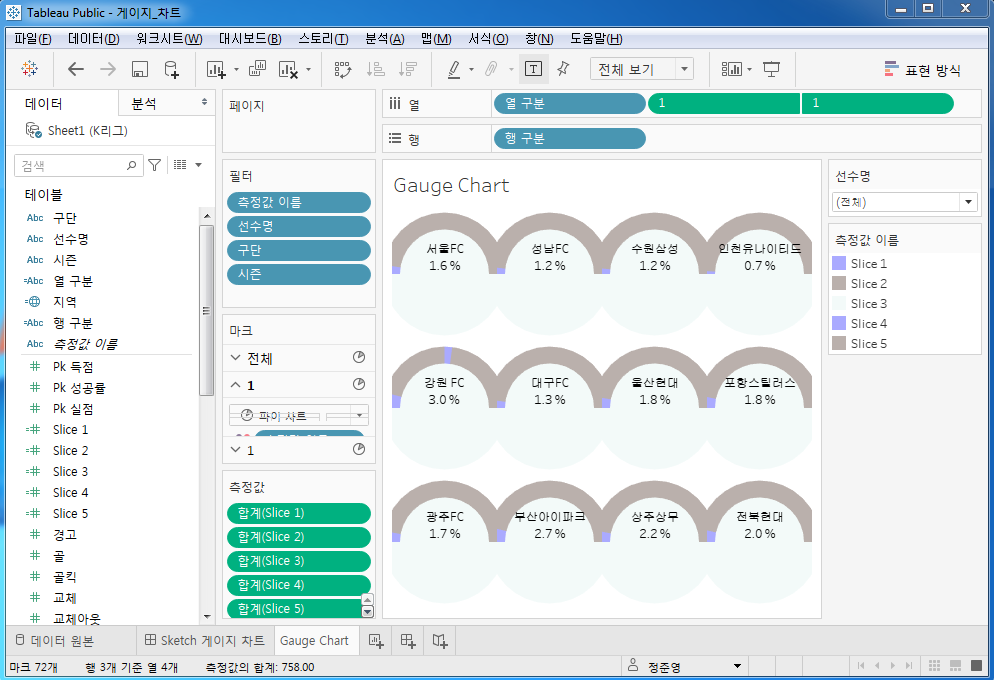The height and width of the screenshot is (680, 994).
Task: Click the show/hide cards icon
Action: tap(732, 69)
